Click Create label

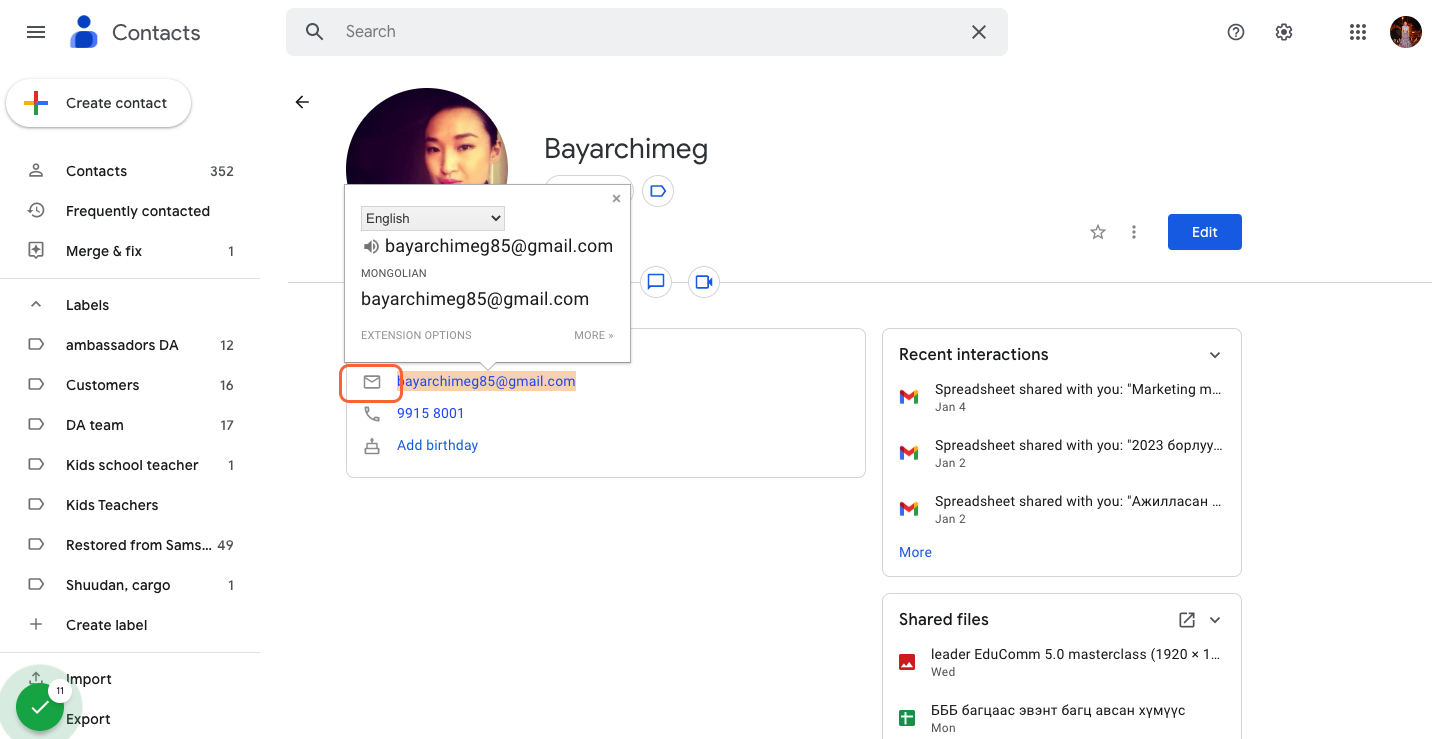(130, 625)
